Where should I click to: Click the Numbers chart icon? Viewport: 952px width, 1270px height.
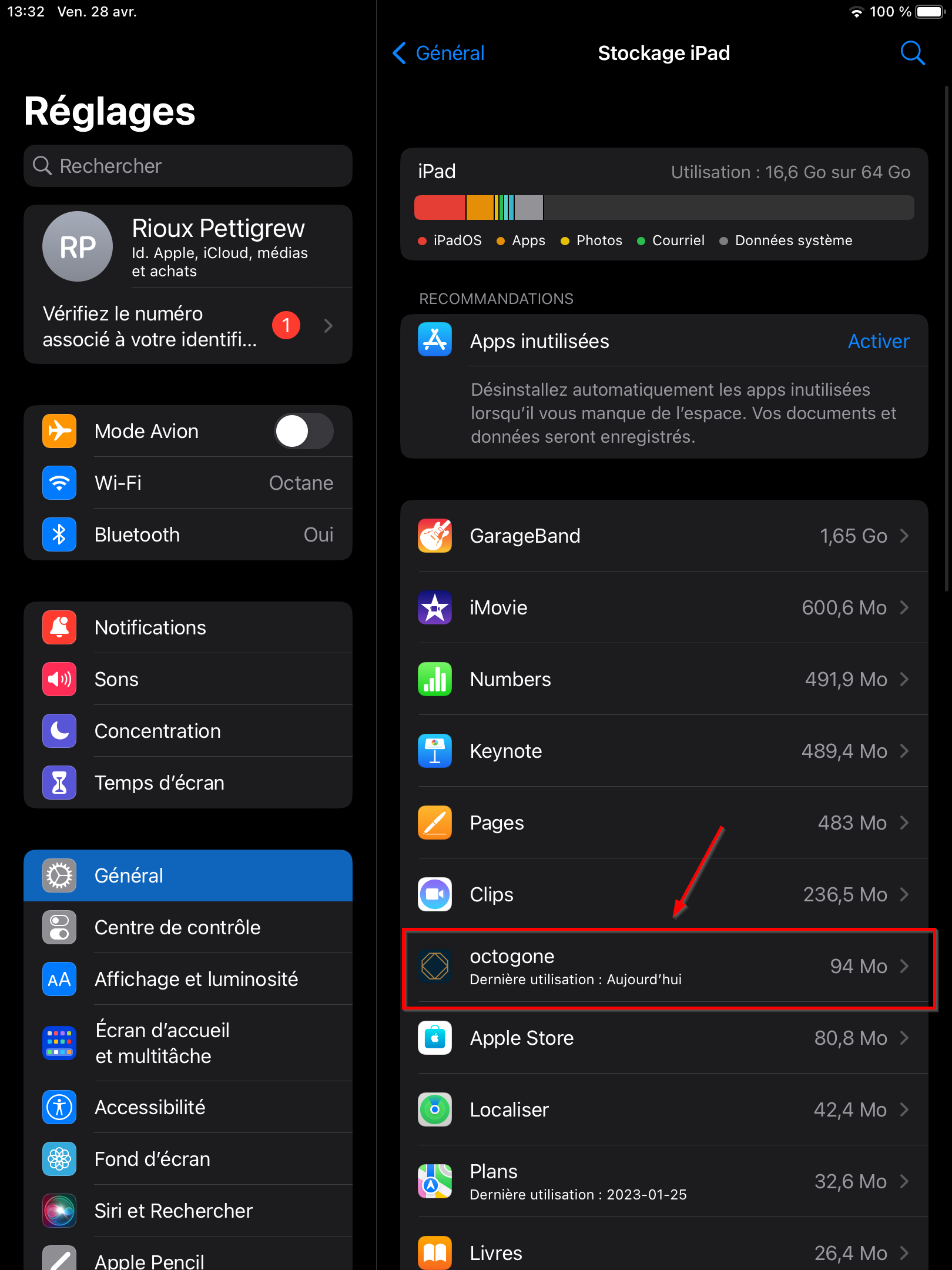pyautogui.click(x=435, y=679)
